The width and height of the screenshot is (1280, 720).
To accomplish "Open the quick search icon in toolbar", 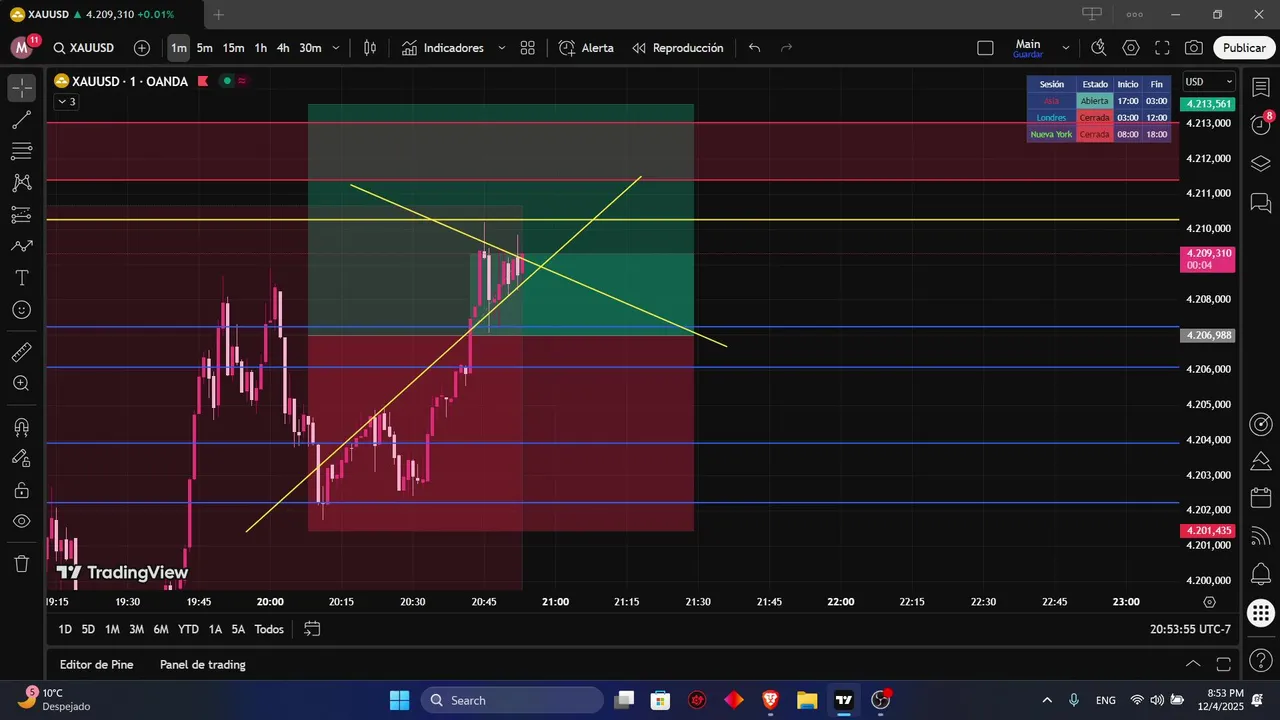I will point(1099,48).
